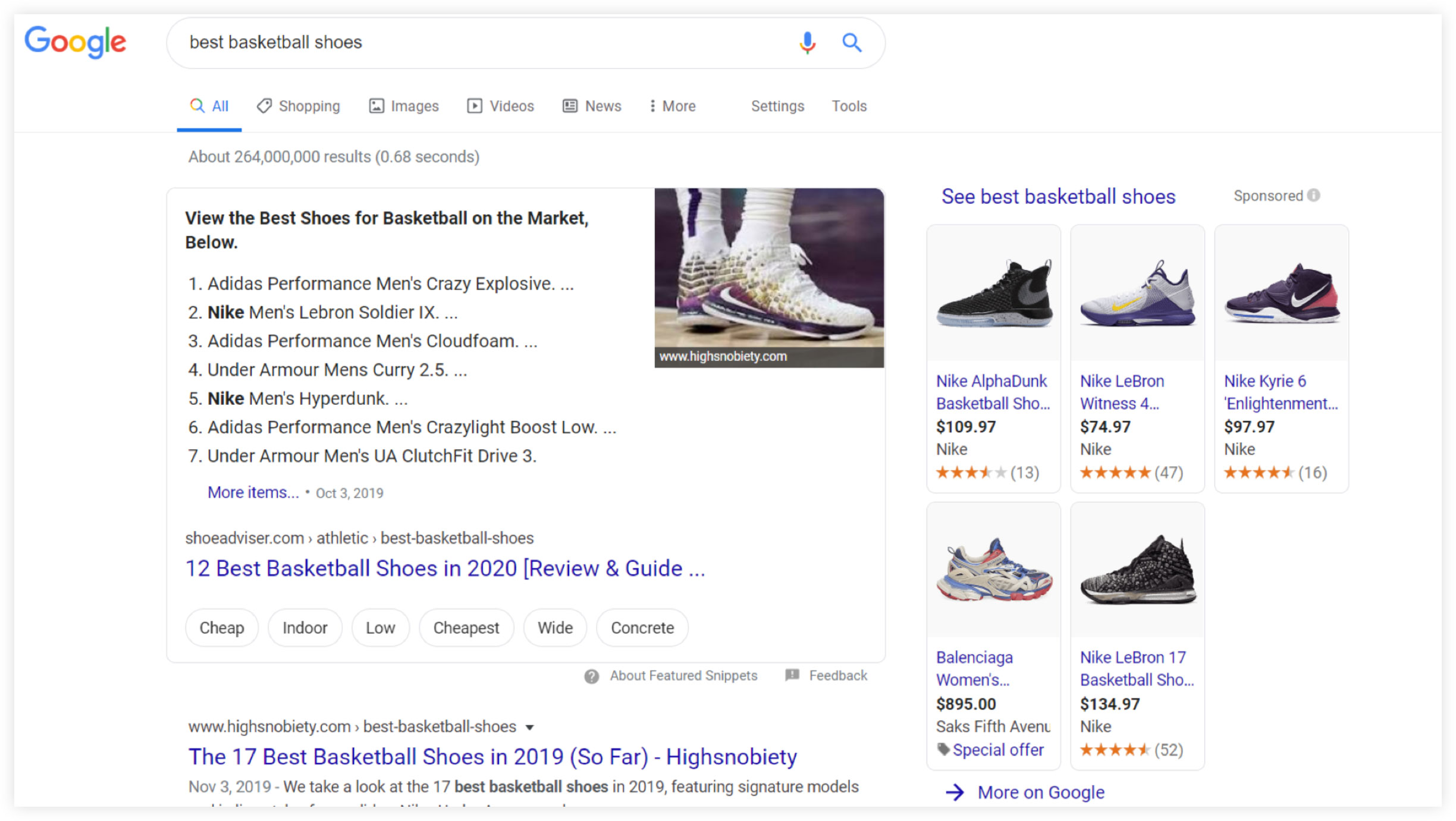
Task: Click the Nike LeBron Witness 4... title
Action: click(1122, 392)
